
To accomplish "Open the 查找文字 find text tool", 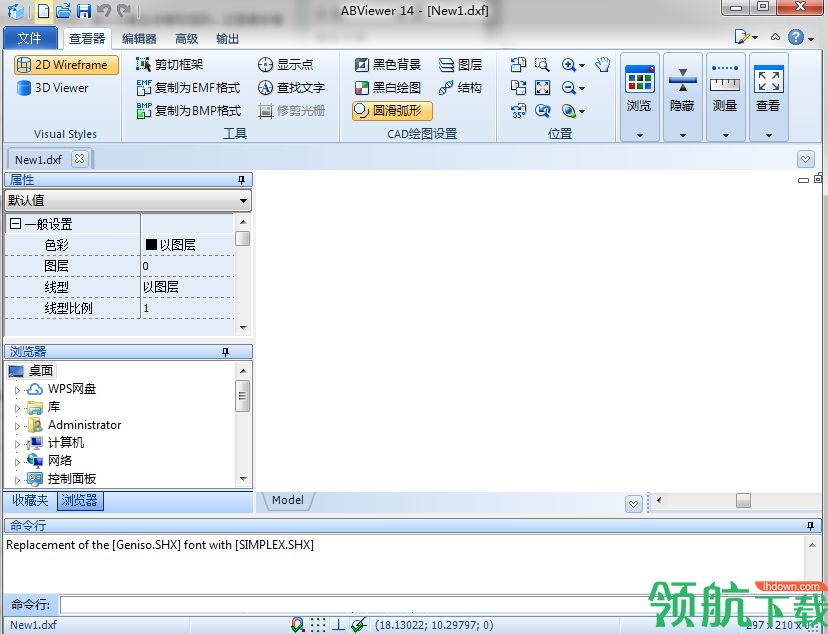I will [291, 88].
